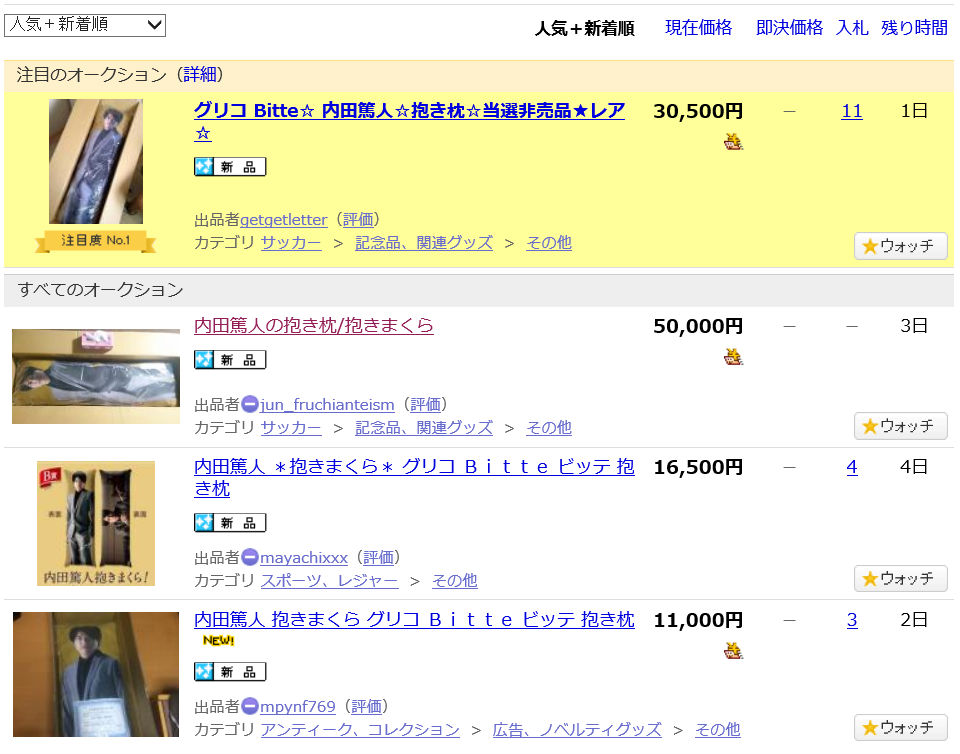Screen dimensions: 960x754
Task: Open the 人気+新着順 sort dropdown
Action: [x=85, y=25]
